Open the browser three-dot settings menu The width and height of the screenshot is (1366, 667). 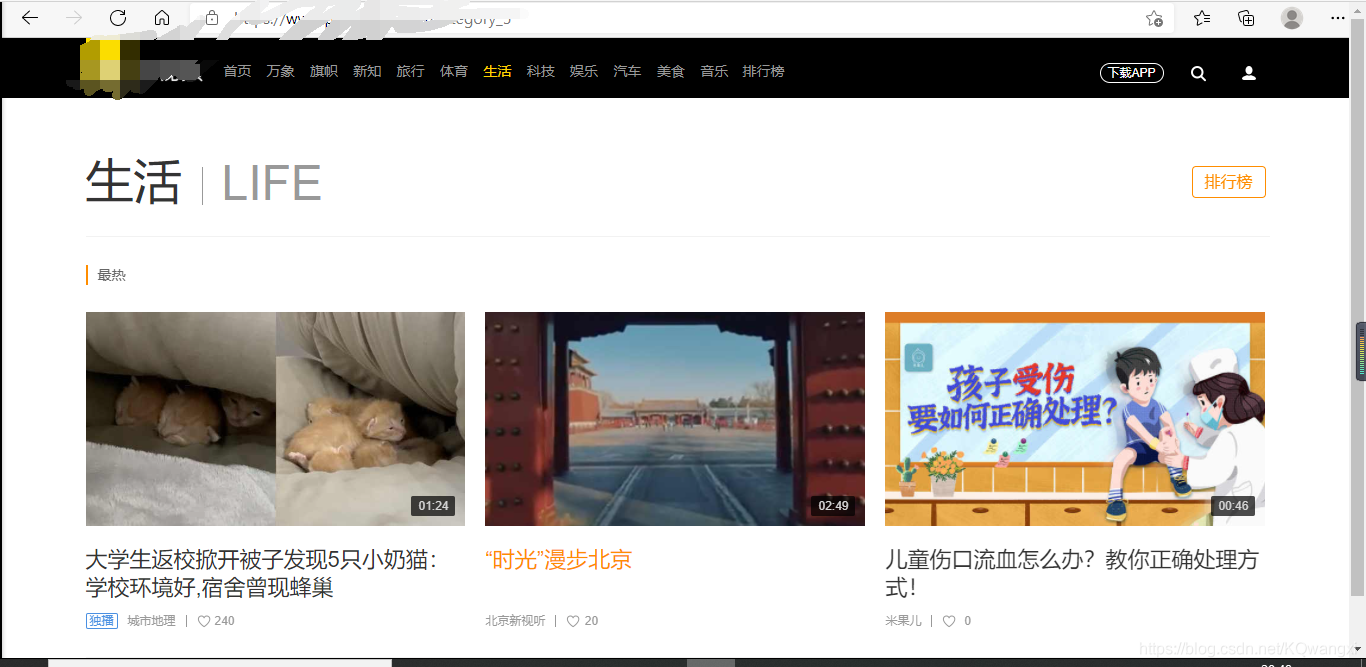pos(1338,18)
